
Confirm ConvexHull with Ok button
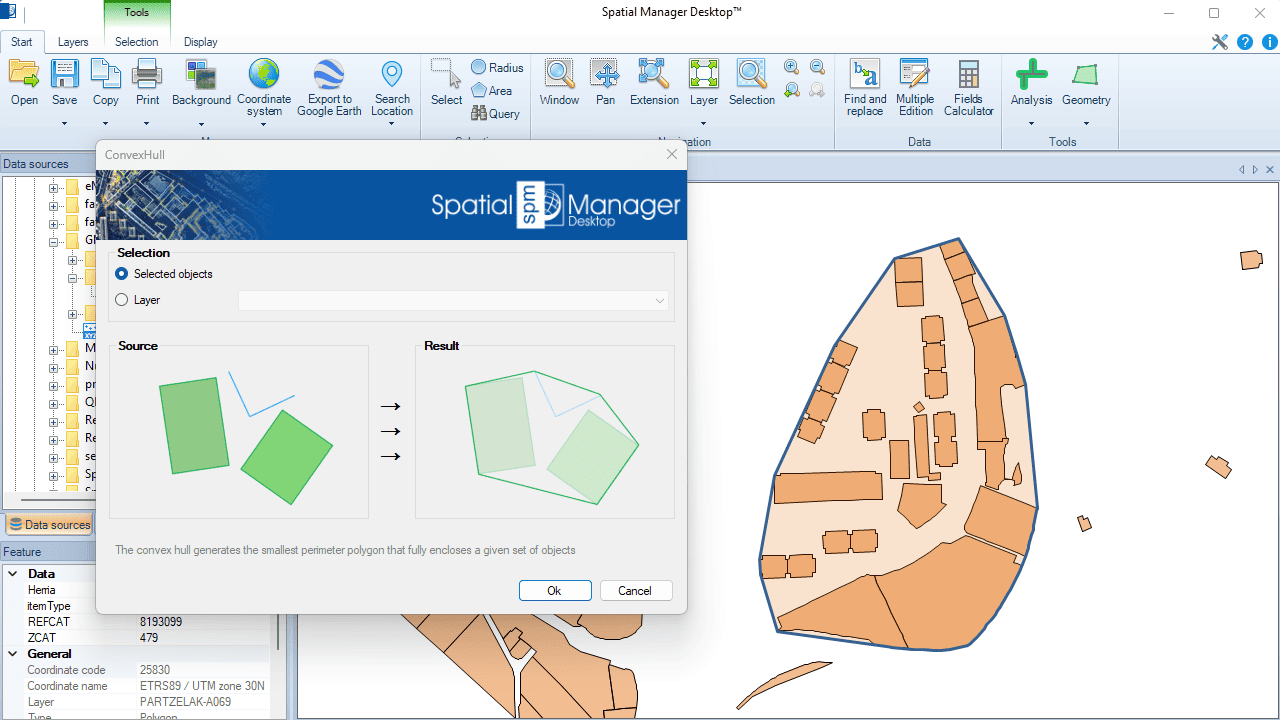tap(555, 591)
